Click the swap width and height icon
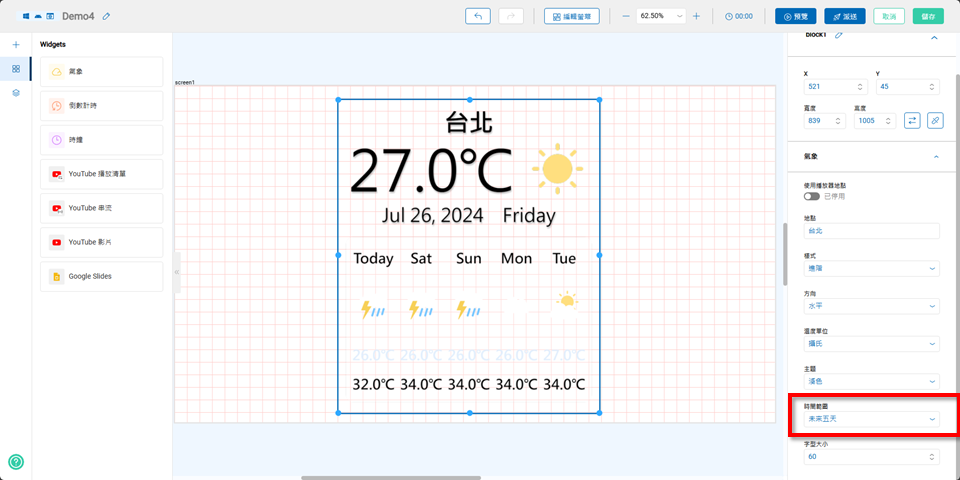The width and height of the screenshot is (960, 480). coord(912,120)
